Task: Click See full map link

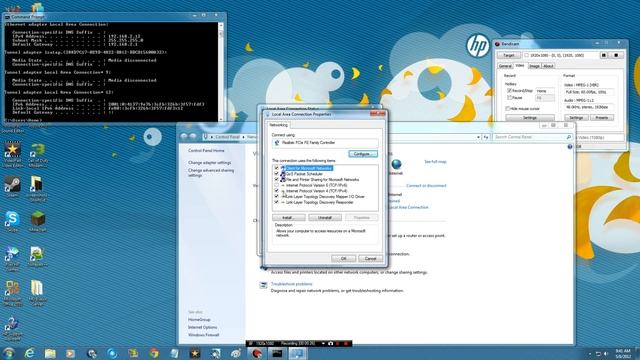Action: pos(435,162)
